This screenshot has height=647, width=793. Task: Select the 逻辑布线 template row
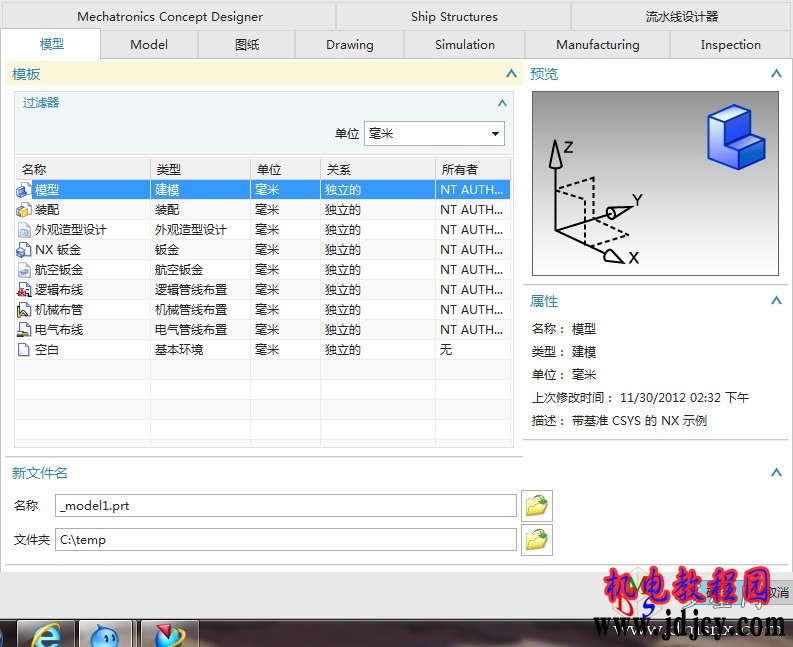[262, 290]
